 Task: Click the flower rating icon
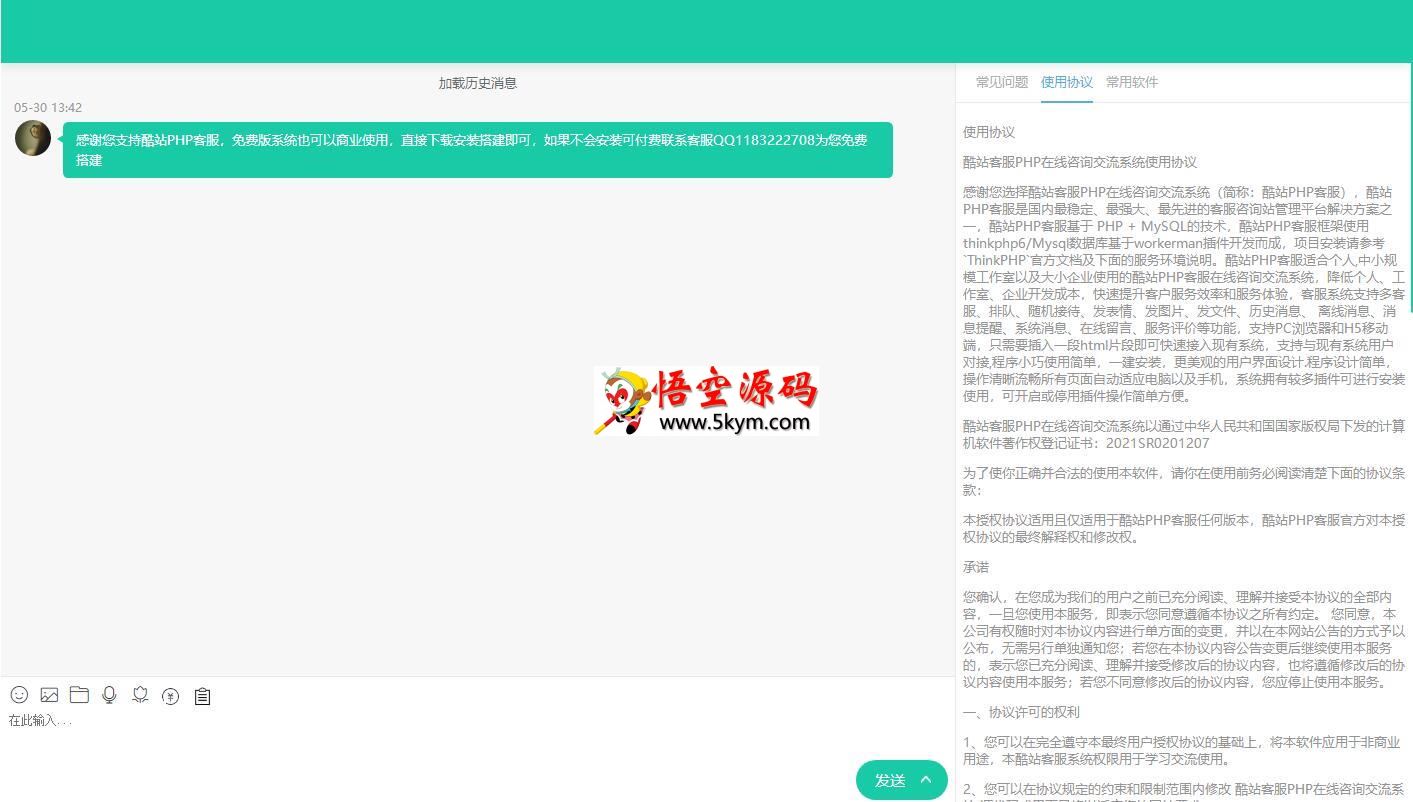pyautogui.click(x=140, y=695)
